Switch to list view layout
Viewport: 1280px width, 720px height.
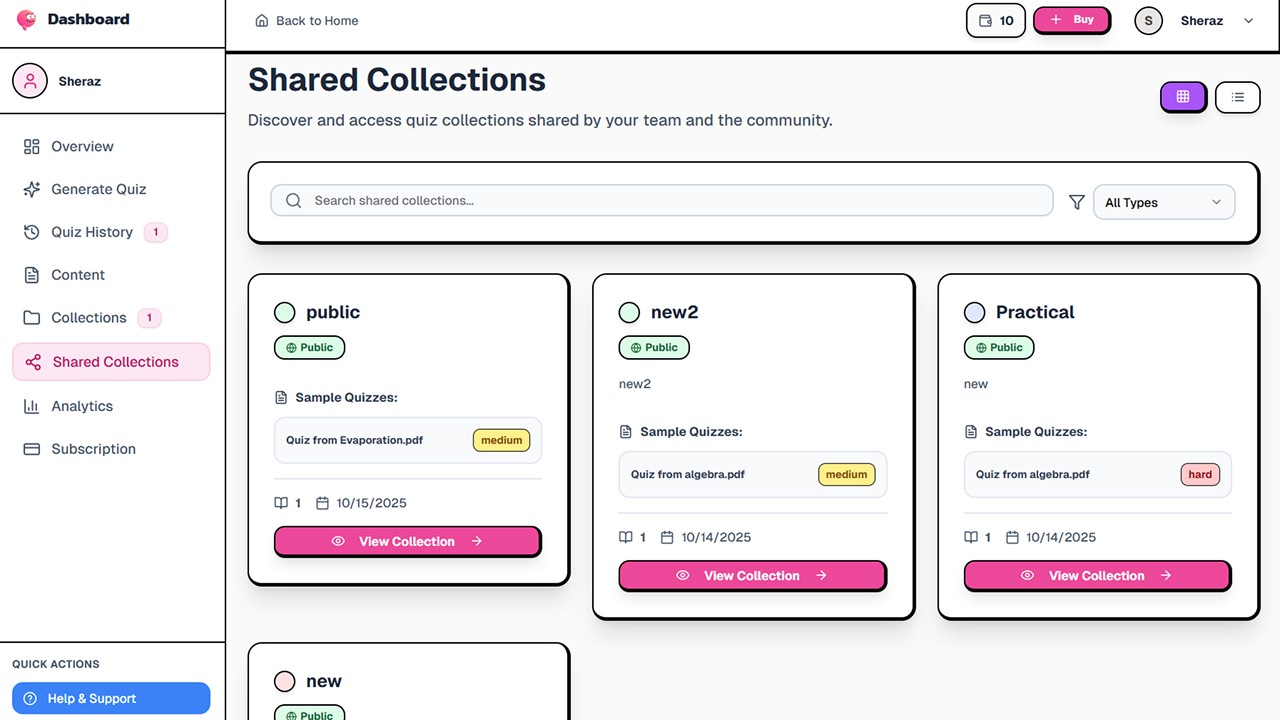(x=1238, y=97)
